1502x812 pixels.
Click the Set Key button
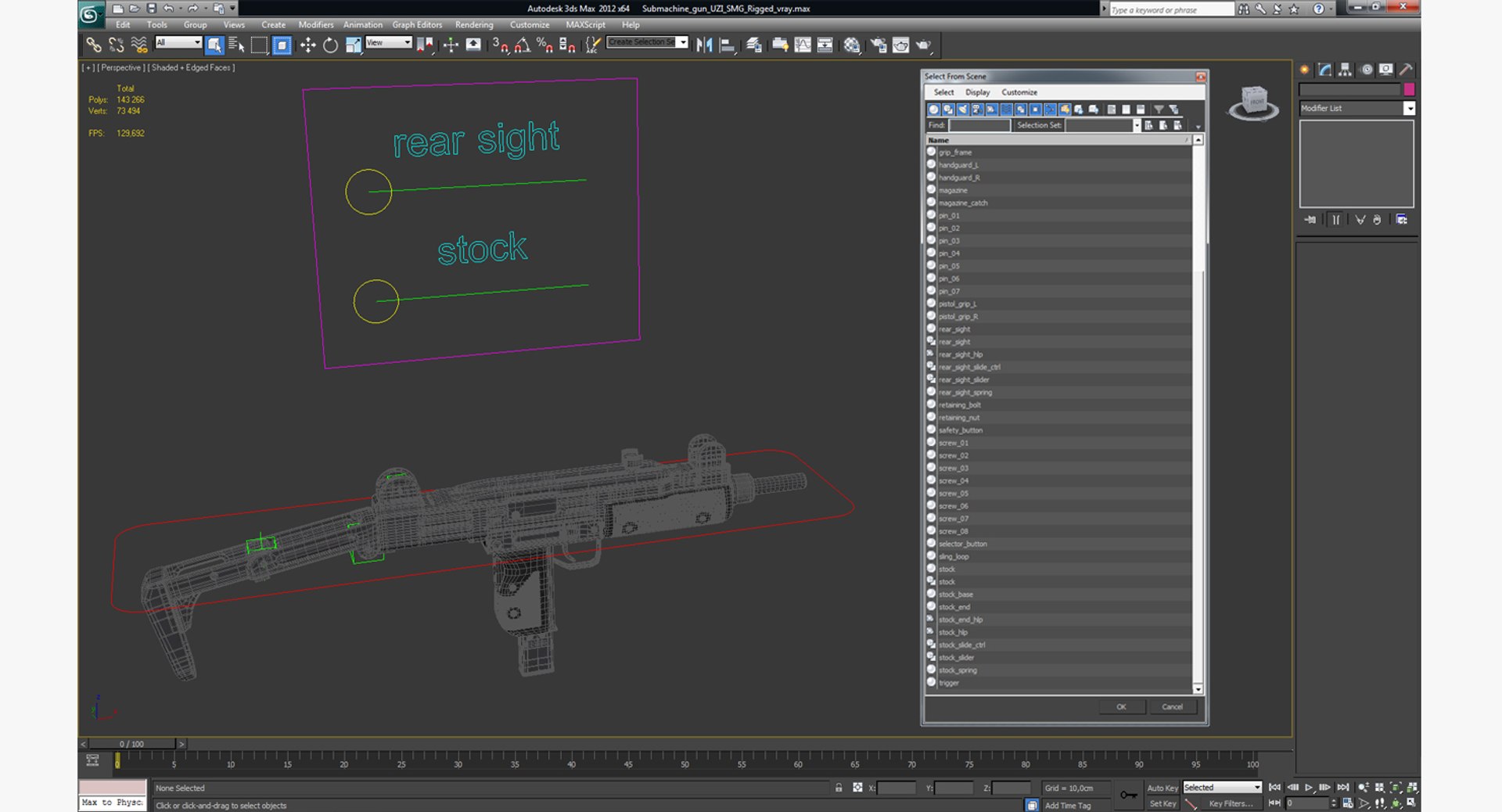tap(1162, 803)
